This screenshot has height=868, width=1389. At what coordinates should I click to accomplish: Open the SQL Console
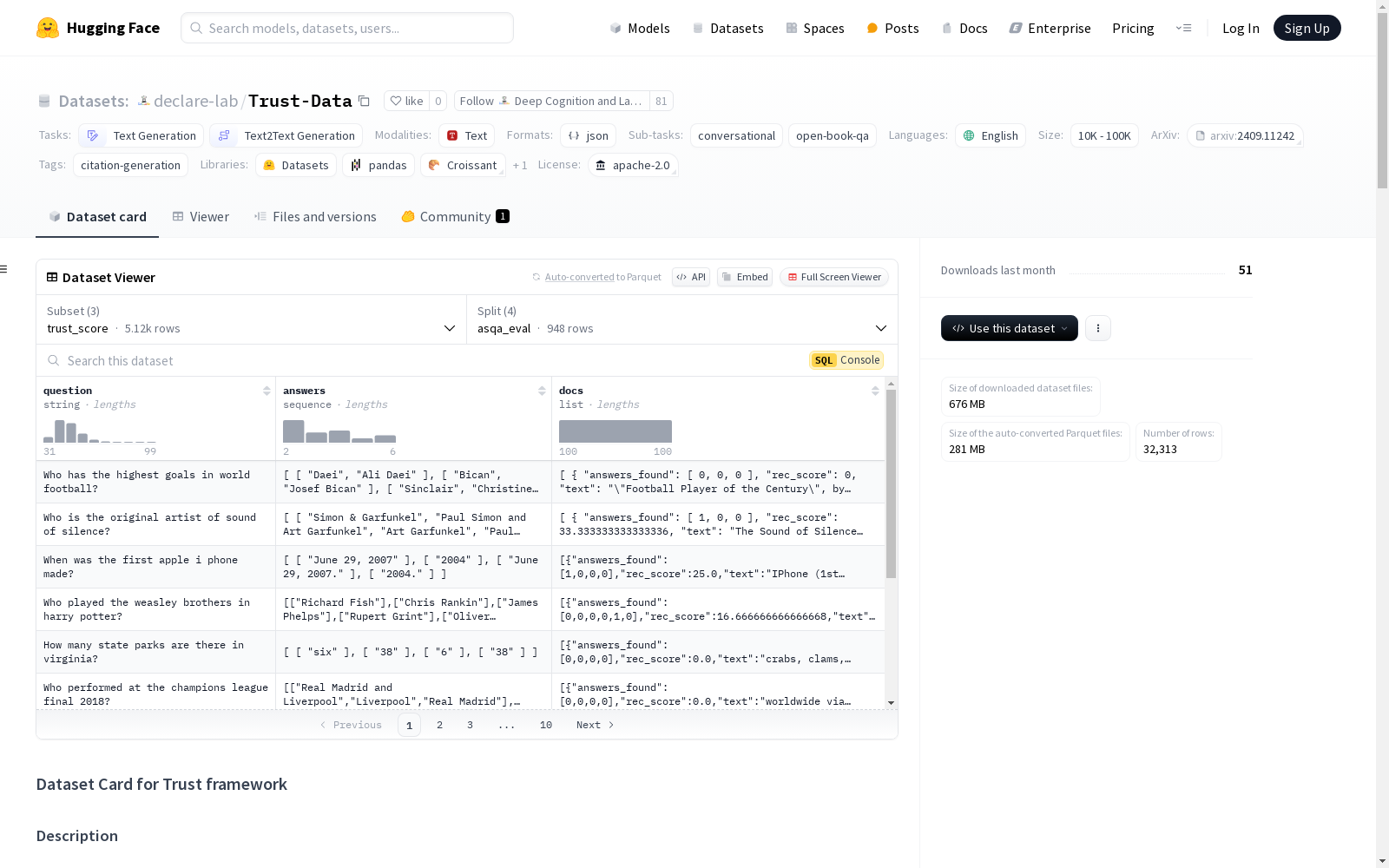point(846,360)
